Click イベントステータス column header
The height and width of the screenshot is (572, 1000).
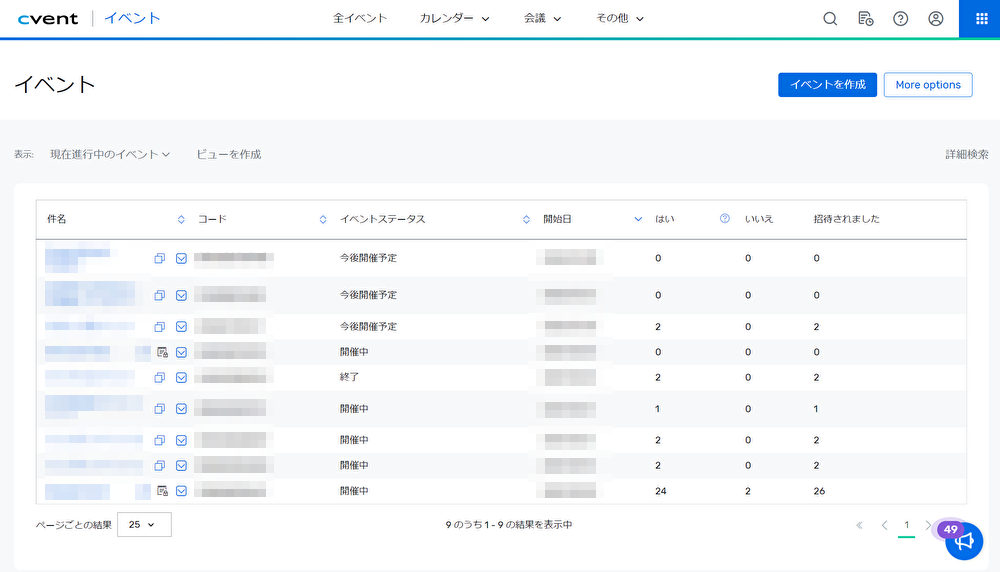(383, 219)
